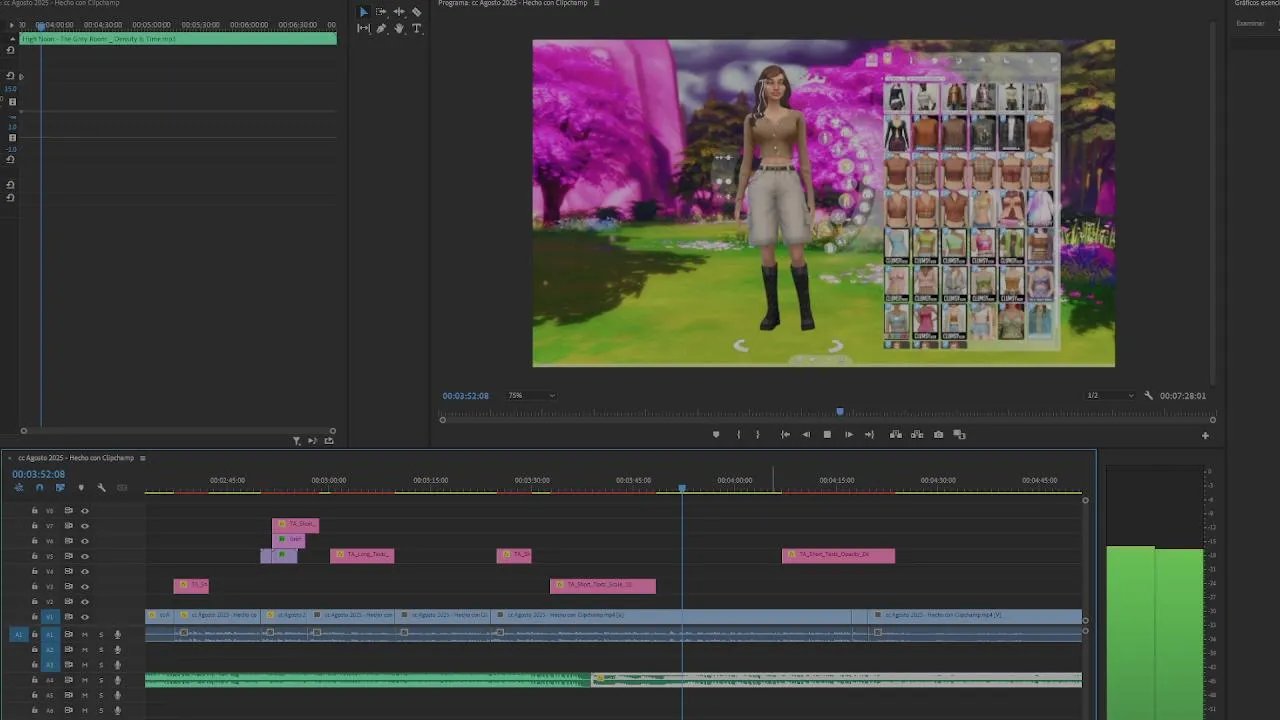This screenshot has height=720, width=1280.
Task: Select cc Agosto 2025 timeline sequence tab
Action: coord(76,458)
